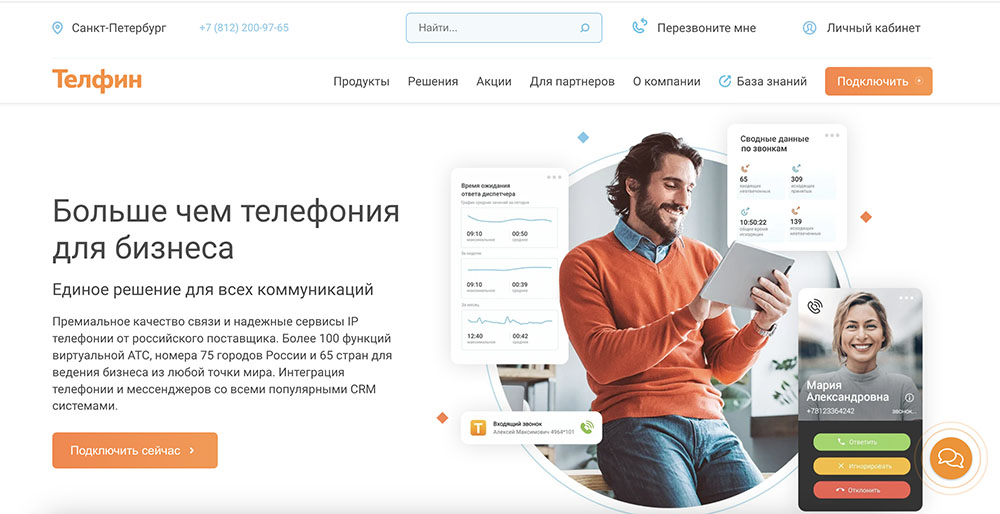Click the Телфин logo
1000x514 pixels.
tap(97, 80)
